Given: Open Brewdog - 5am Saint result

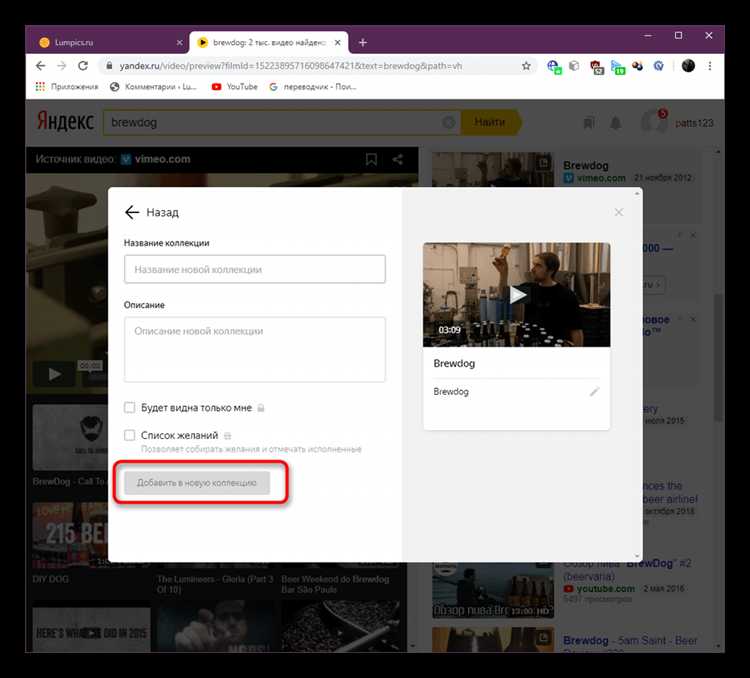Looking at the screenshot, I should point(630,640).
